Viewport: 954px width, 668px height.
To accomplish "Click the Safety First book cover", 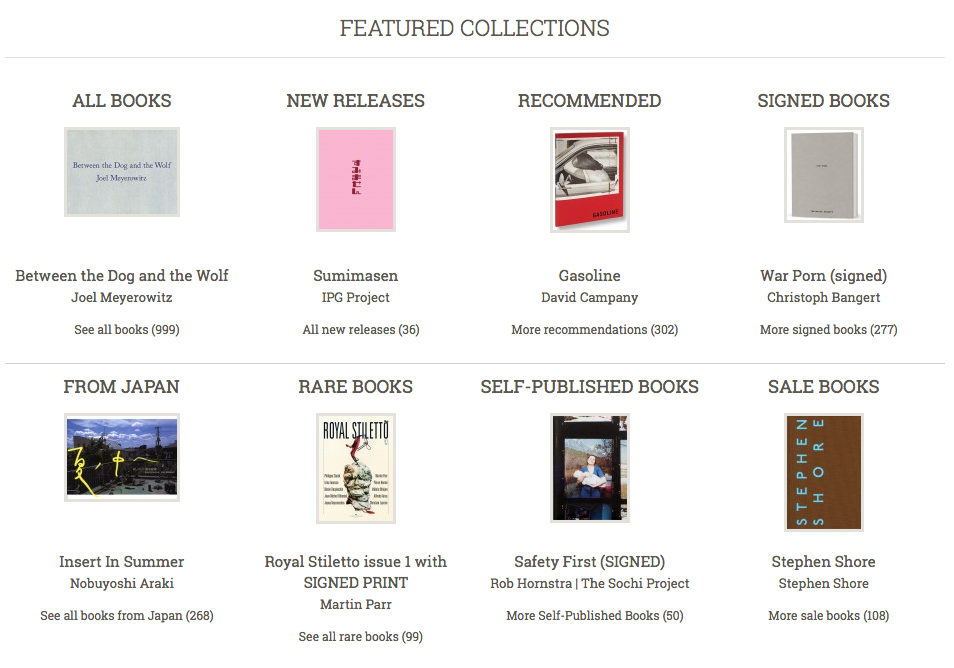I will [x=590, y=468].
